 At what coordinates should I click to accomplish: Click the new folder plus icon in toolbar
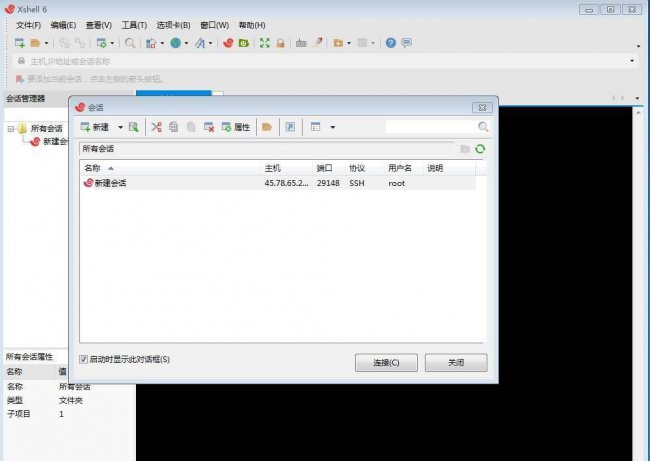(338, 43)
